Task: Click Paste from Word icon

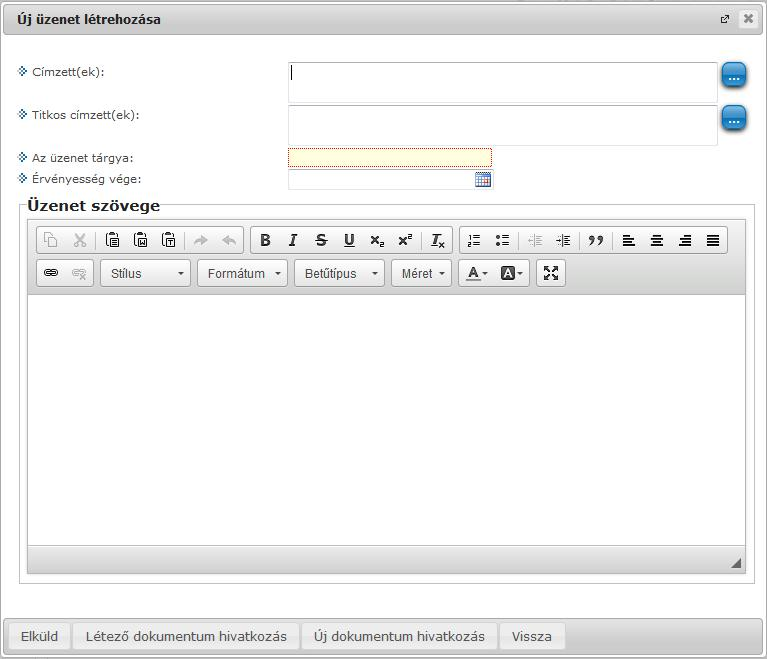Action: 141,240
